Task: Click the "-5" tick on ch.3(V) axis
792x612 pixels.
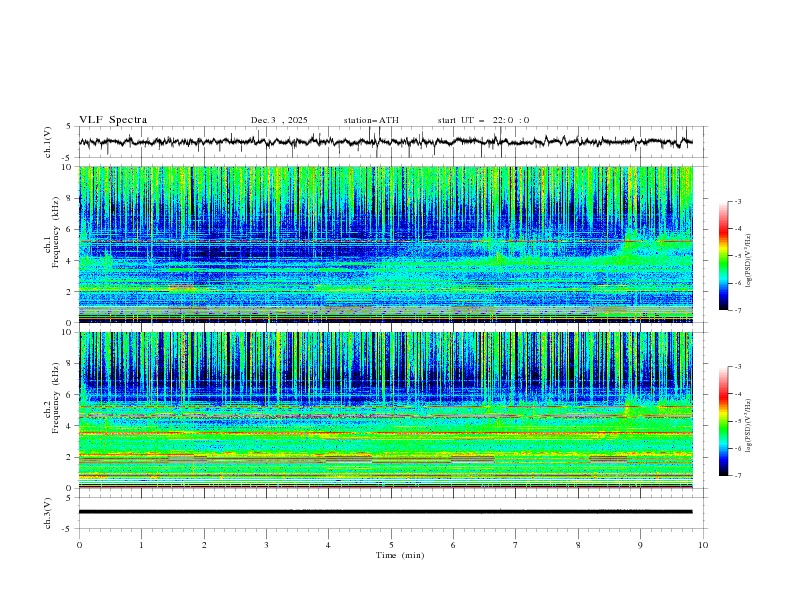Action: click(x=67, y=529)
